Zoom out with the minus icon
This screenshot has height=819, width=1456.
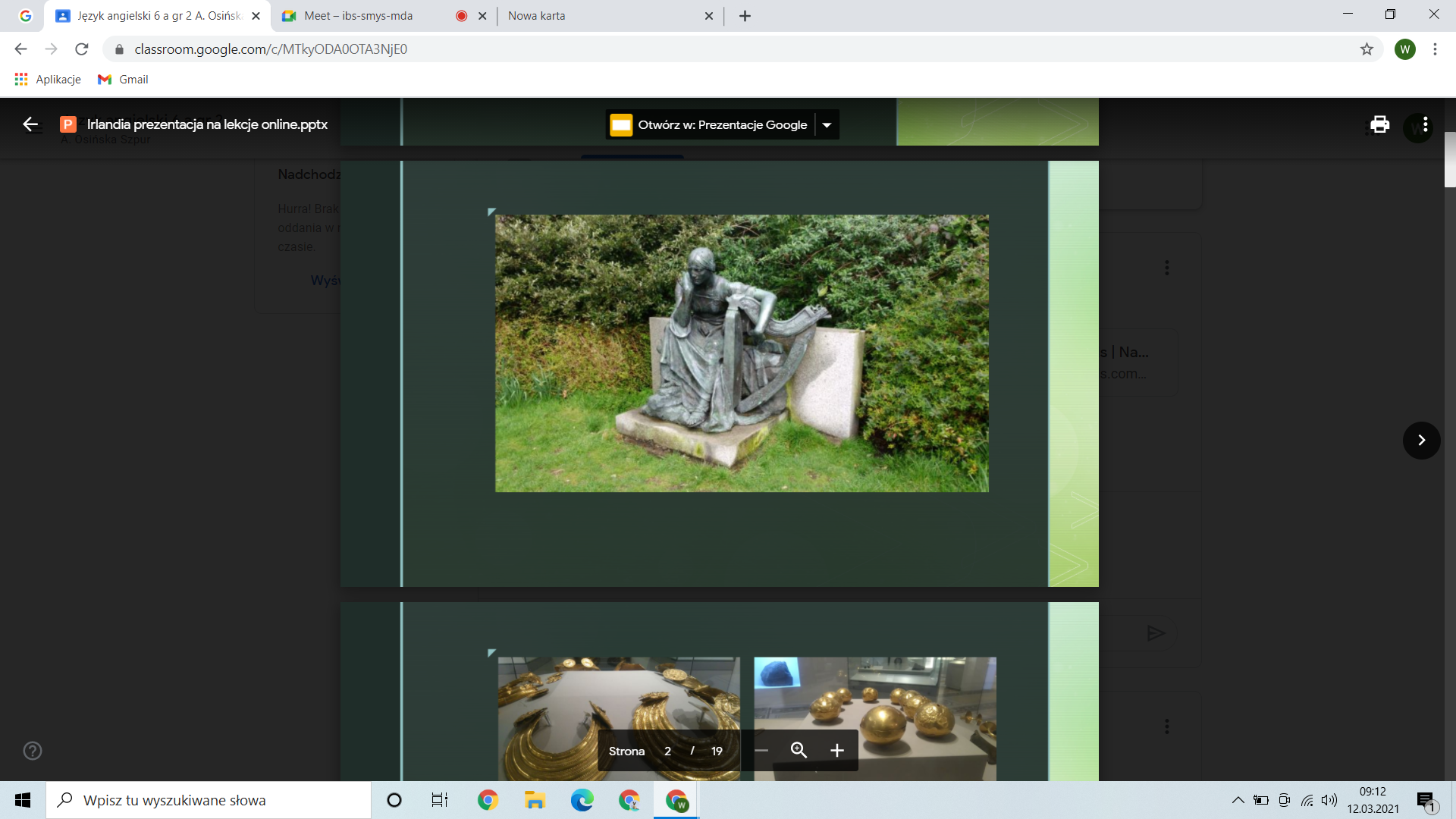(761, 751)
